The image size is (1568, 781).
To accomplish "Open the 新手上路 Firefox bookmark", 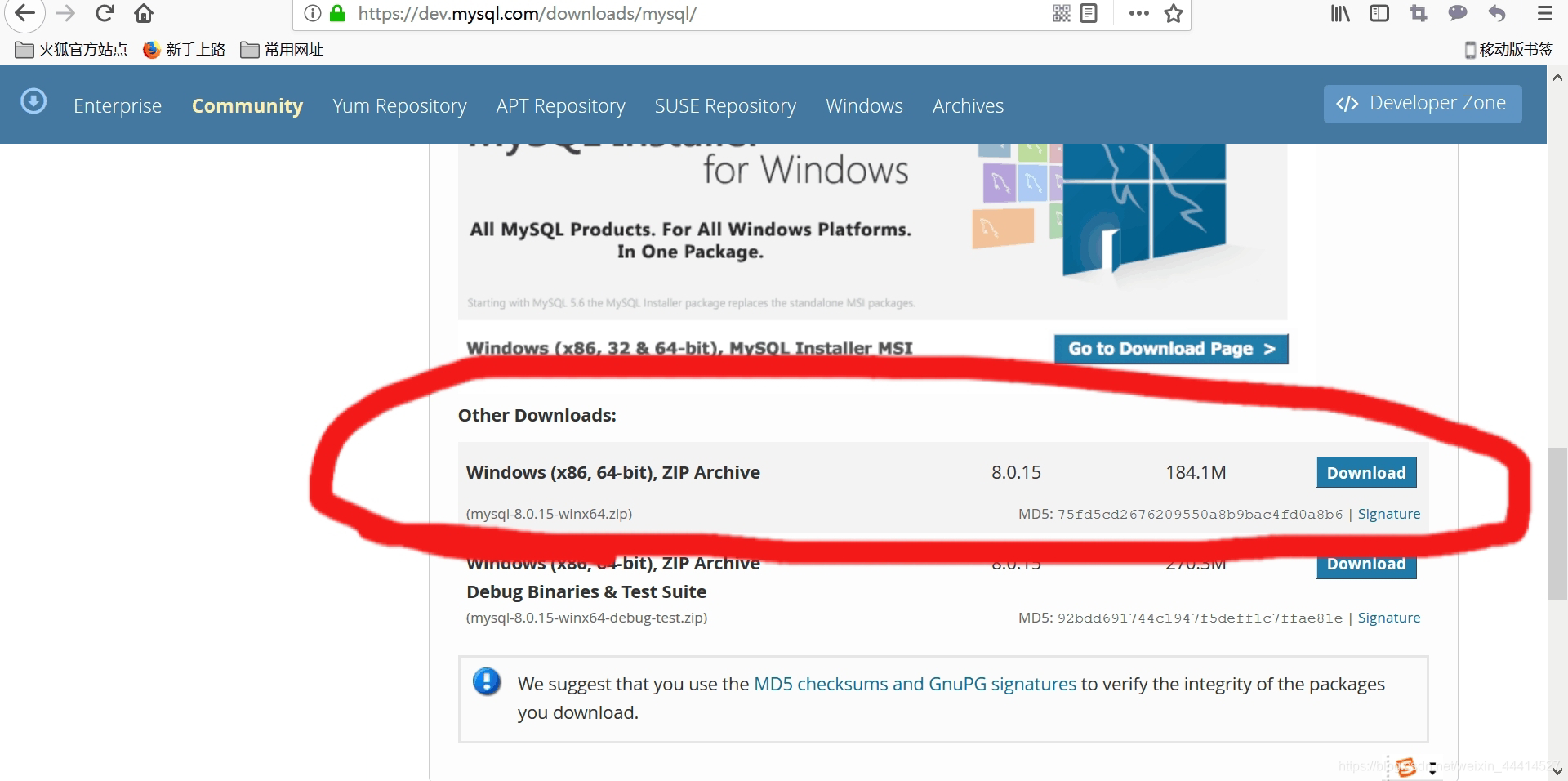I will point(184,50).
